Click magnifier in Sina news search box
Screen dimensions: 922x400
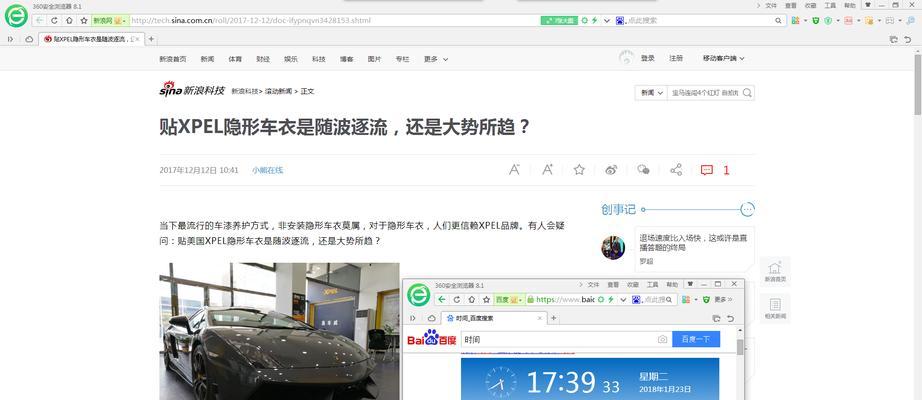tap(747, 92)
